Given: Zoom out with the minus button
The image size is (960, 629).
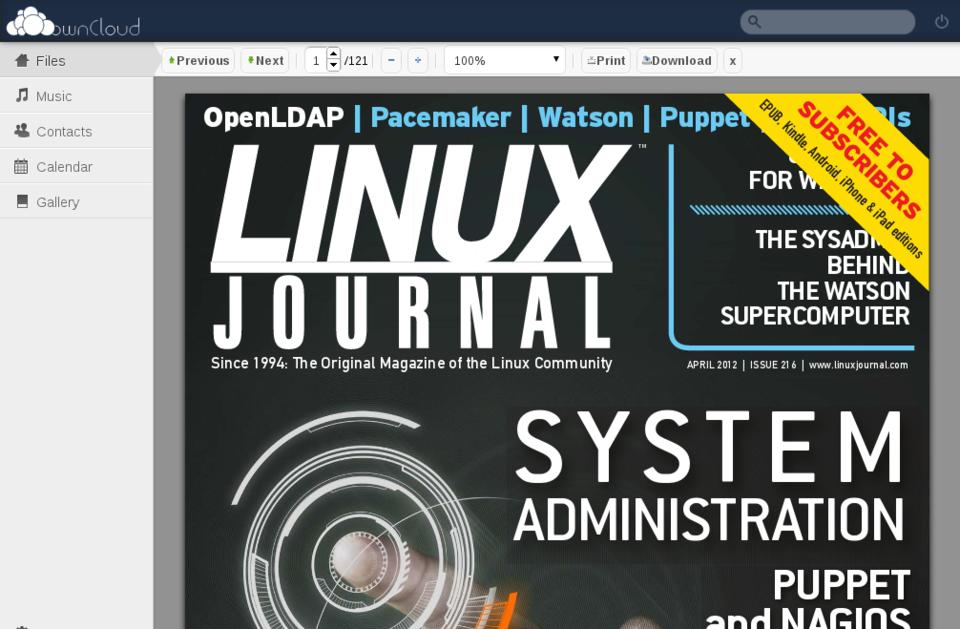Looking at the screenshot, I should click(391, 61).
